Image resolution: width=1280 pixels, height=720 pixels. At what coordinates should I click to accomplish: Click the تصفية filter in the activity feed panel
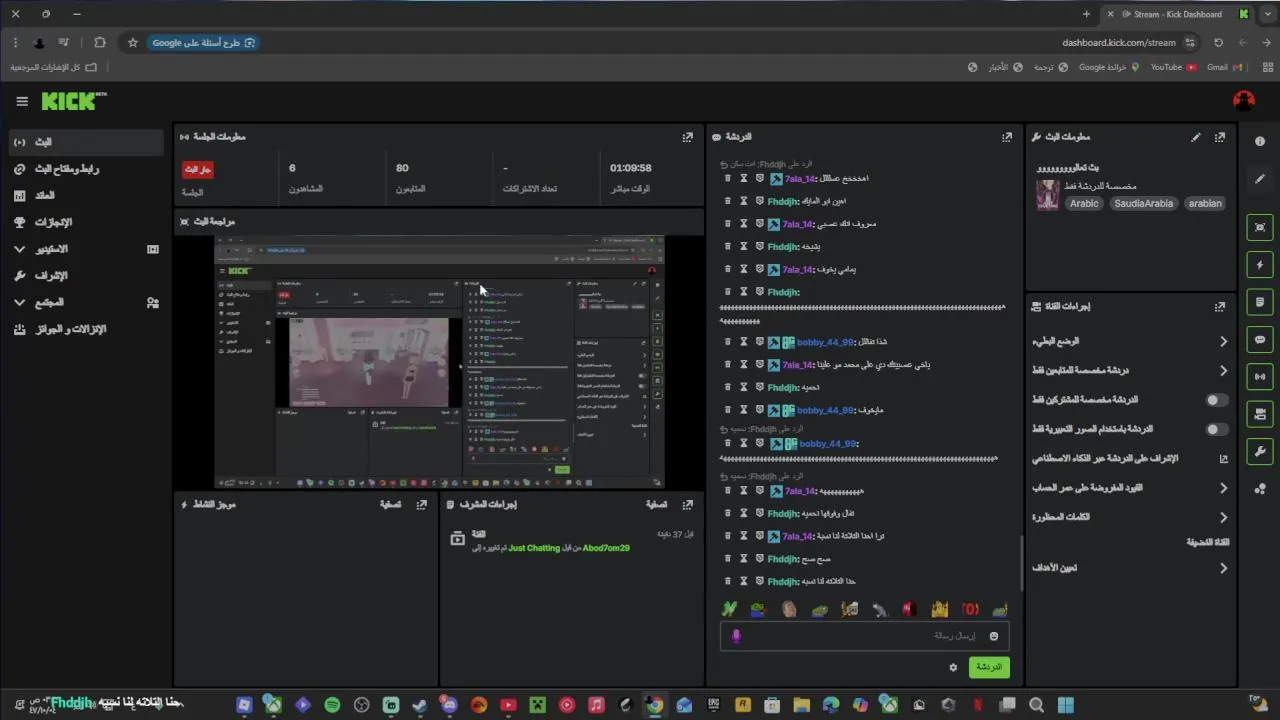tap(390, 505)
